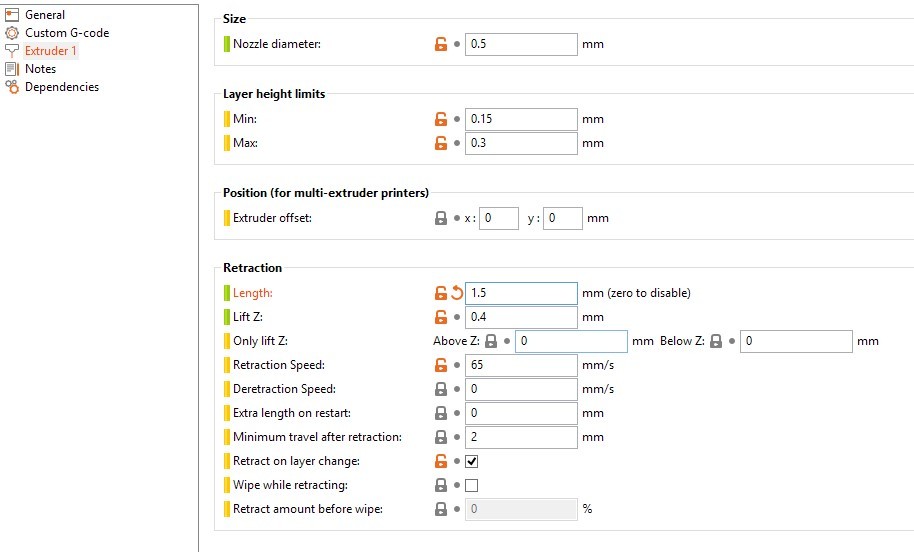The width and height of the screenshot is (914, 552).
Task: Click the unlocked padlock for Retraction Speed
Action: tap(441, 365)
